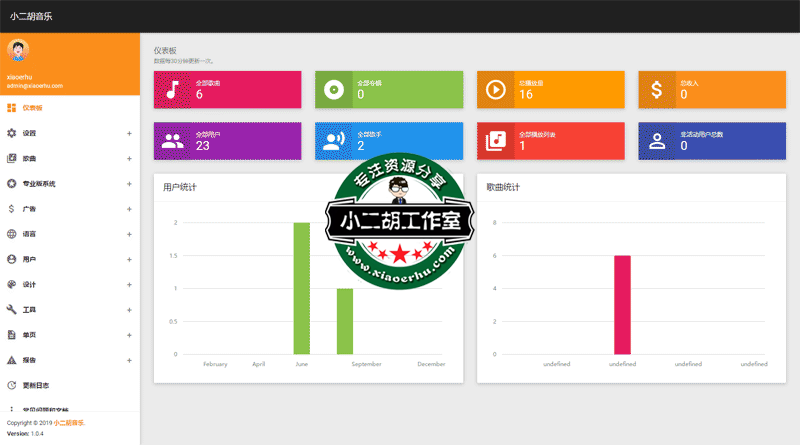Expand the 设置 settings menu plus sign
Viewport: 800px width, 445px height.
(x=129, y=133)
